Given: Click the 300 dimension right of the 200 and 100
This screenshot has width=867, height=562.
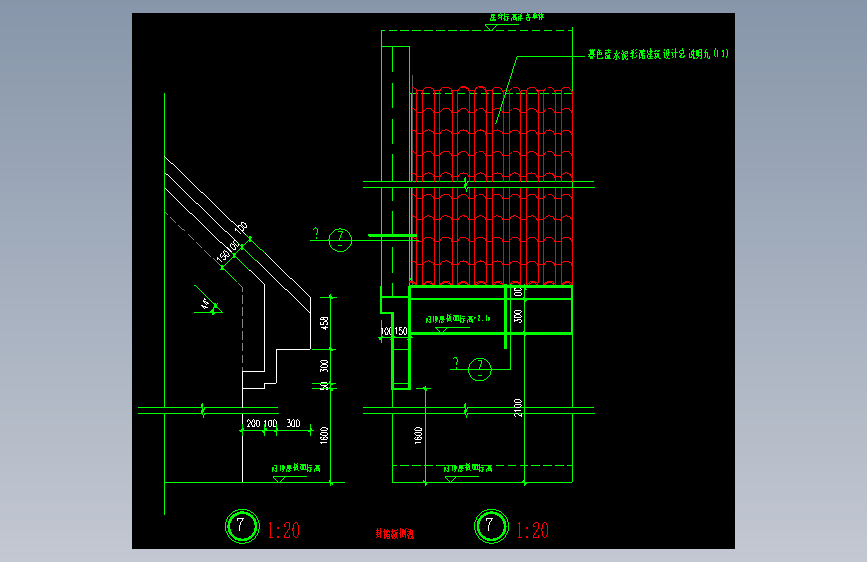Looking at the screenshot, I should [294, 423].
